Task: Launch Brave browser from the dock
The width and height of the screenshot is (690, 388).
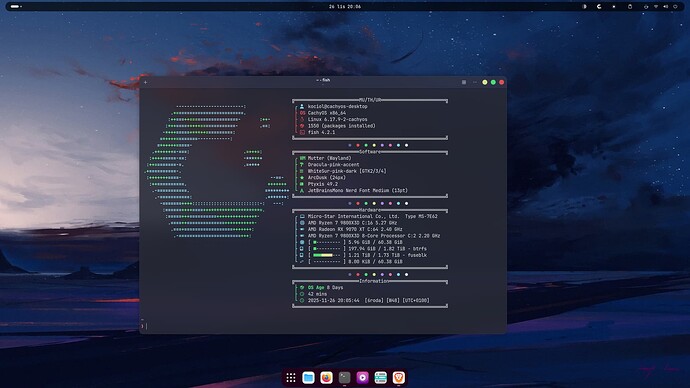Action: tap(399, 377)
